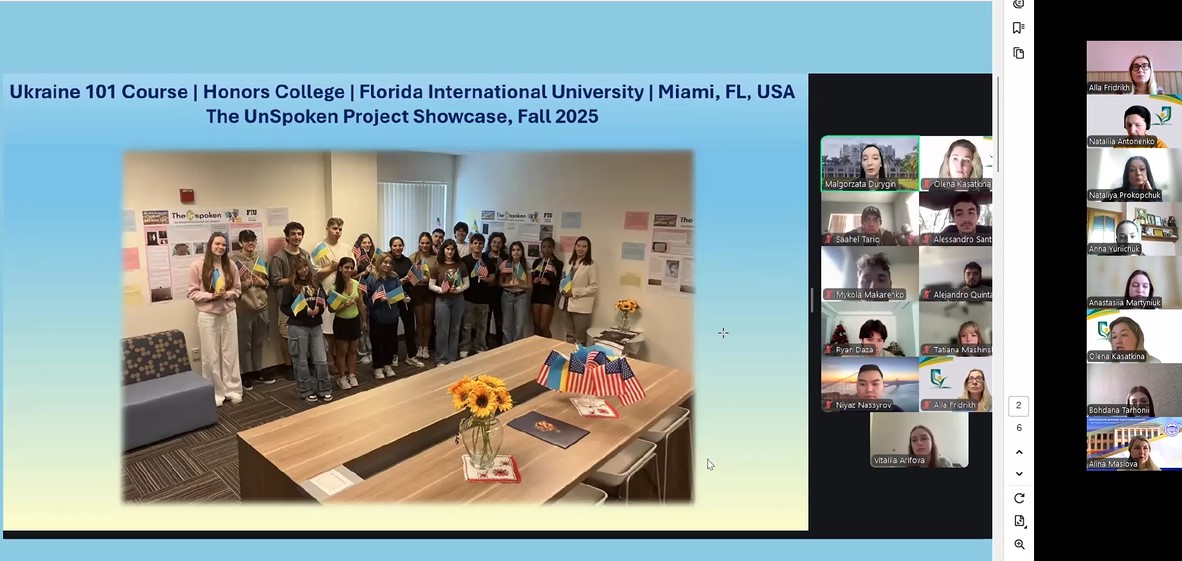Viewport: 1182px width, 561px height.
Task: Click the muted mic icon for Niyaz Nassyrov
Action: (x=828, y=405)
